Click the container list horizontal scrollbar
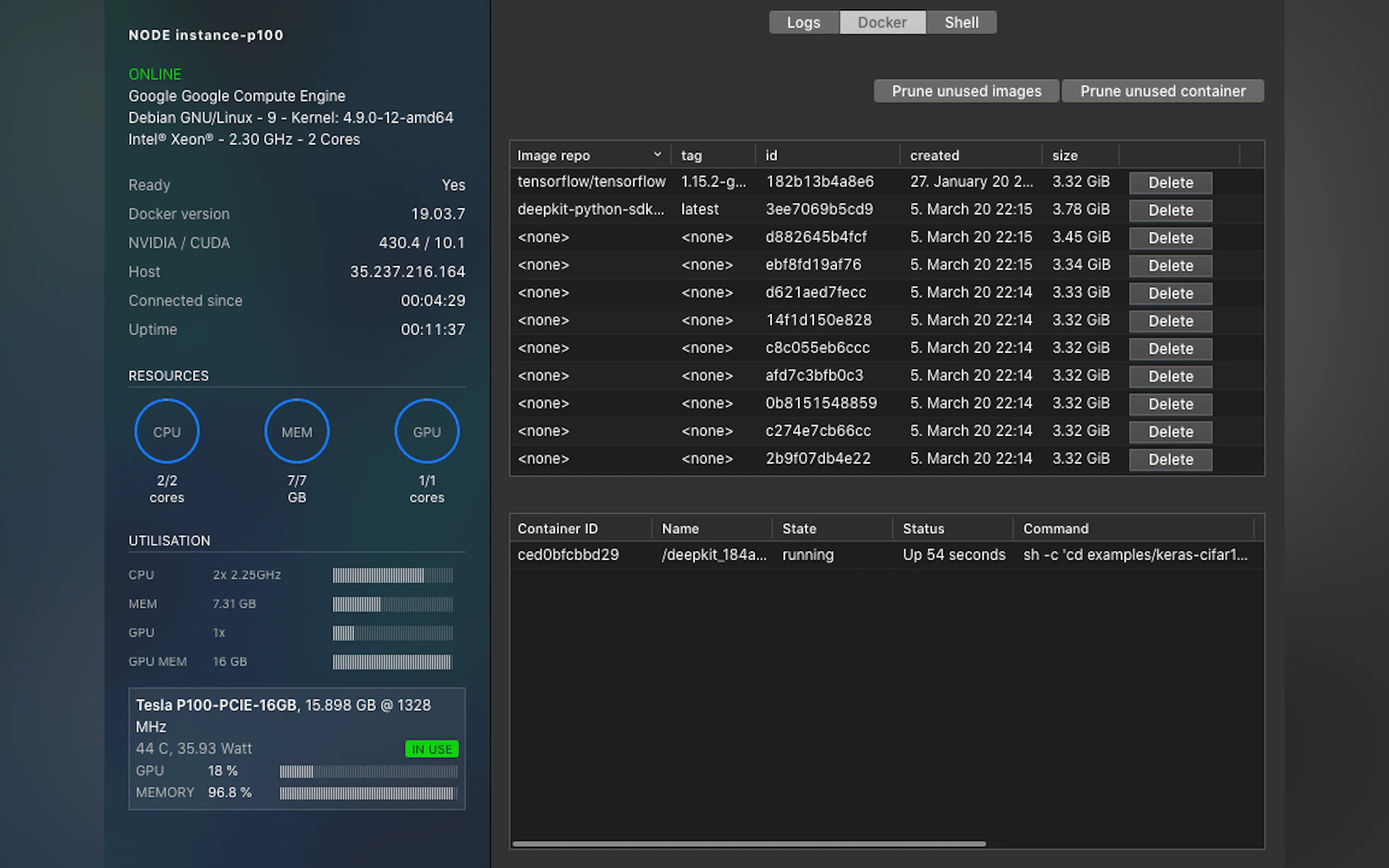Screen dimensions: 1389x868 point(748,843)
